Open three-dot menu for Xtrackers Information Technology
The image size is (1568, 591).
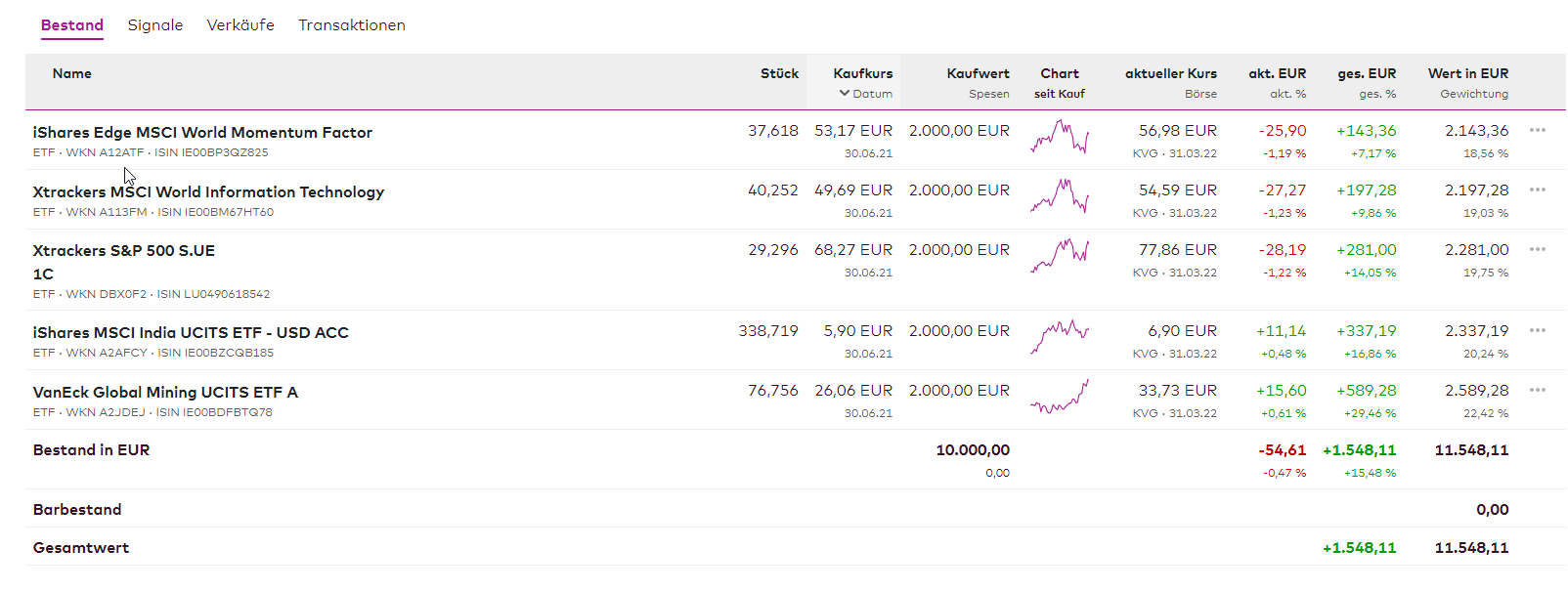point(1537,190)
